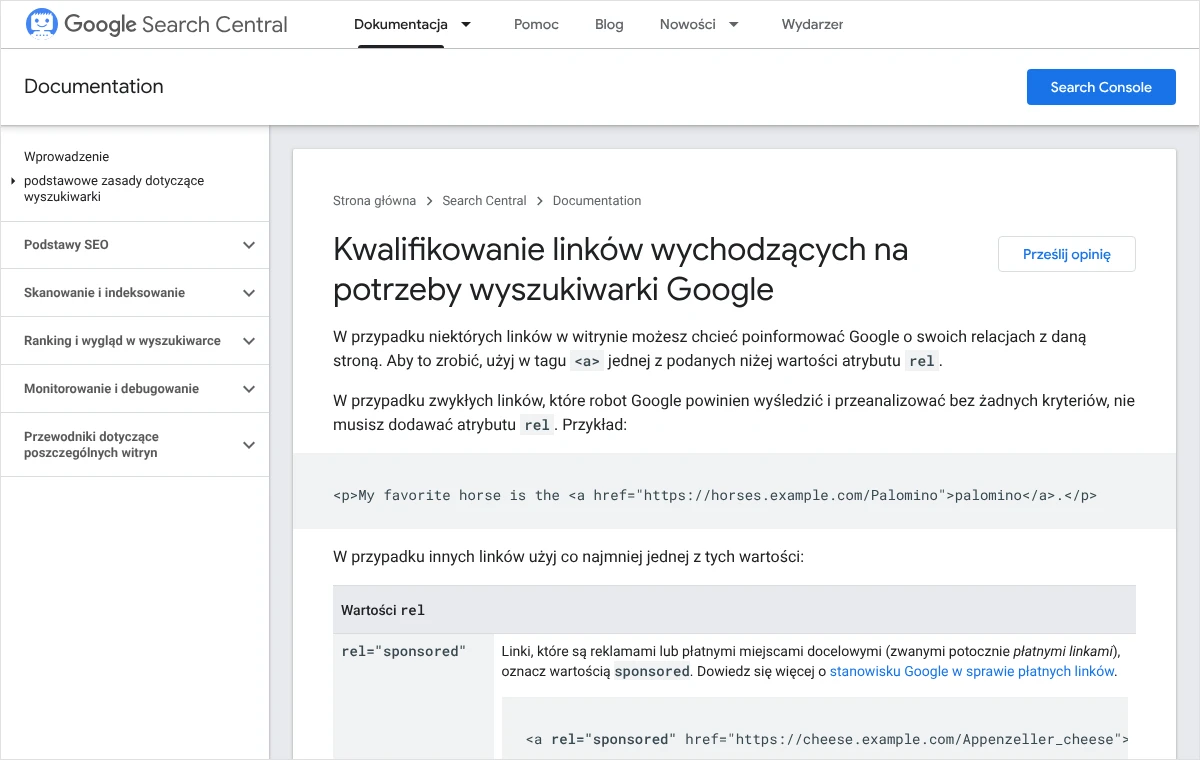The width and height of the screenshot is (1200, 760).
Task: Click the page title Kwalifikowanie linków wychodzących
Action: pos(620,269)
